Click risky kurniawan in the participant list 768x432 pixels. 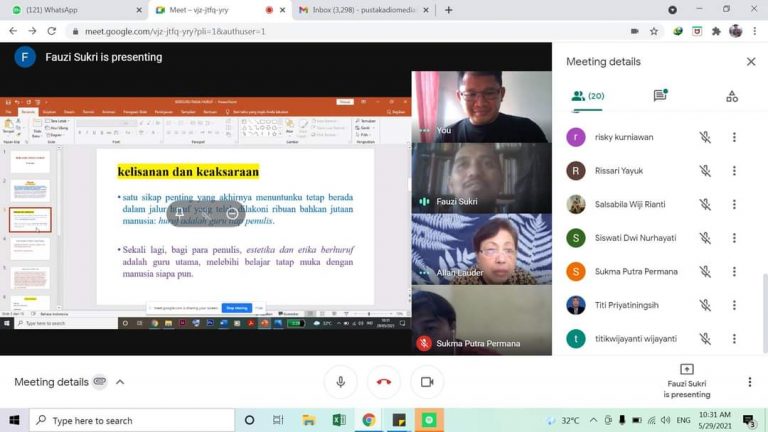pyautogui.click(x=624, y=137)
